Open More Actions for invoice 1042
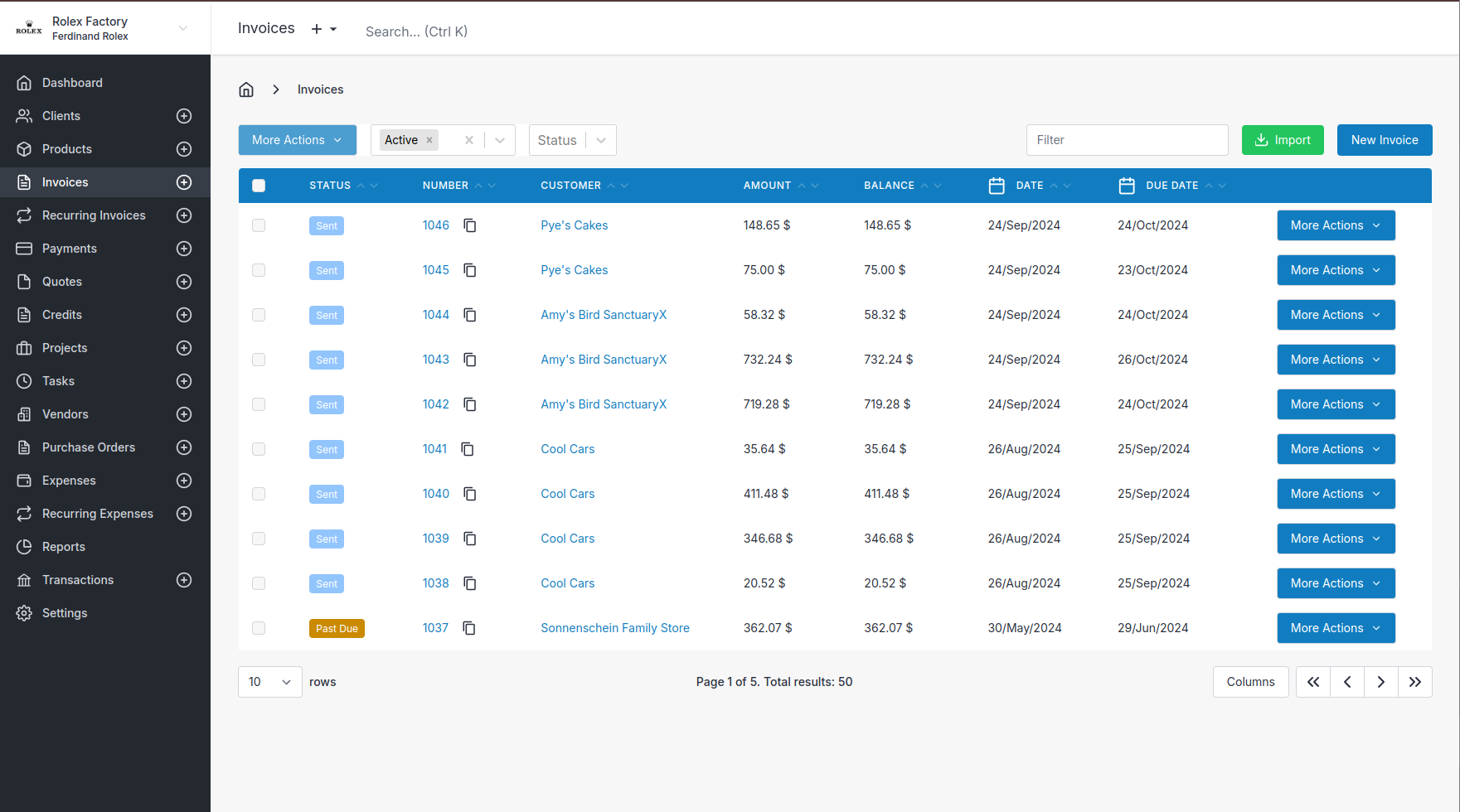The image size is (1460, 812). point(1336,404)
